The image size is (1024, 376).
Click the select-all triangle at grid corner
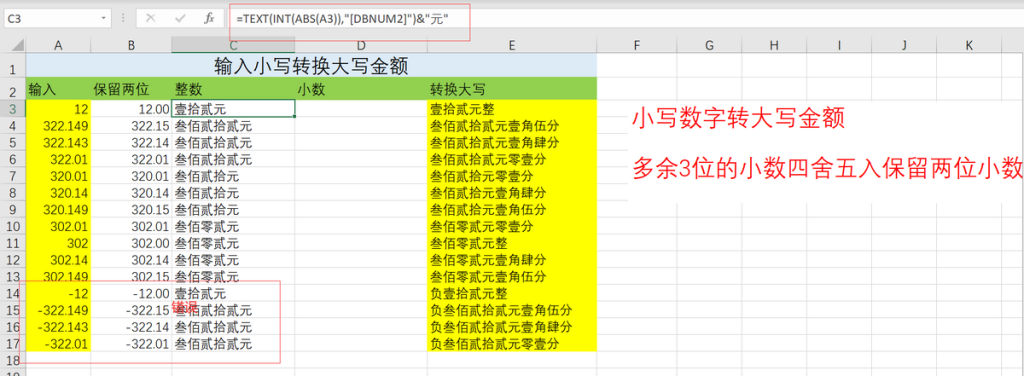(x=14, y=45)
